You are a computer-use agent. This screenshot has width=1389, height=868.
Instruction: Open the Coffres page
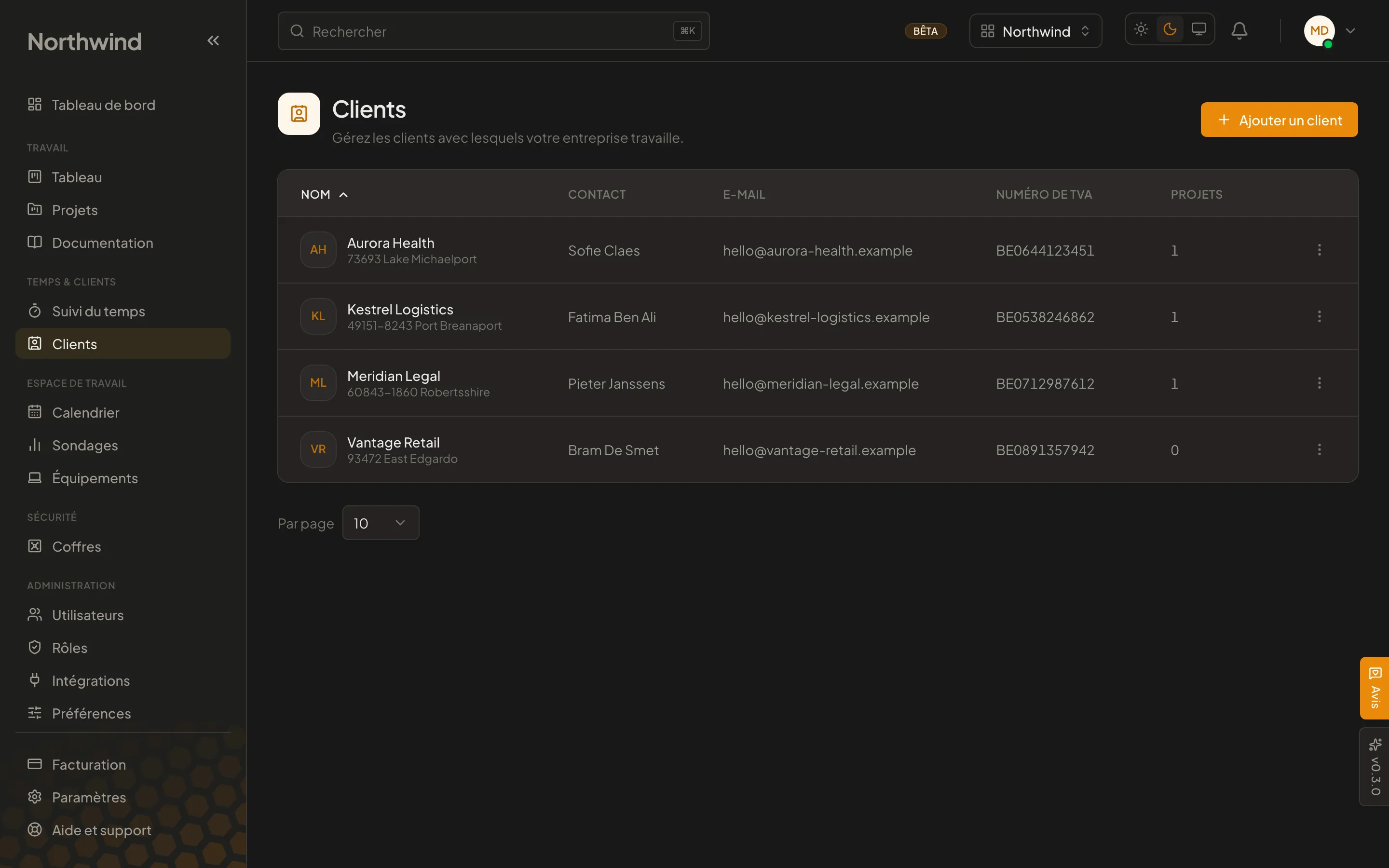pyautogui.click(x=123, y=546)
